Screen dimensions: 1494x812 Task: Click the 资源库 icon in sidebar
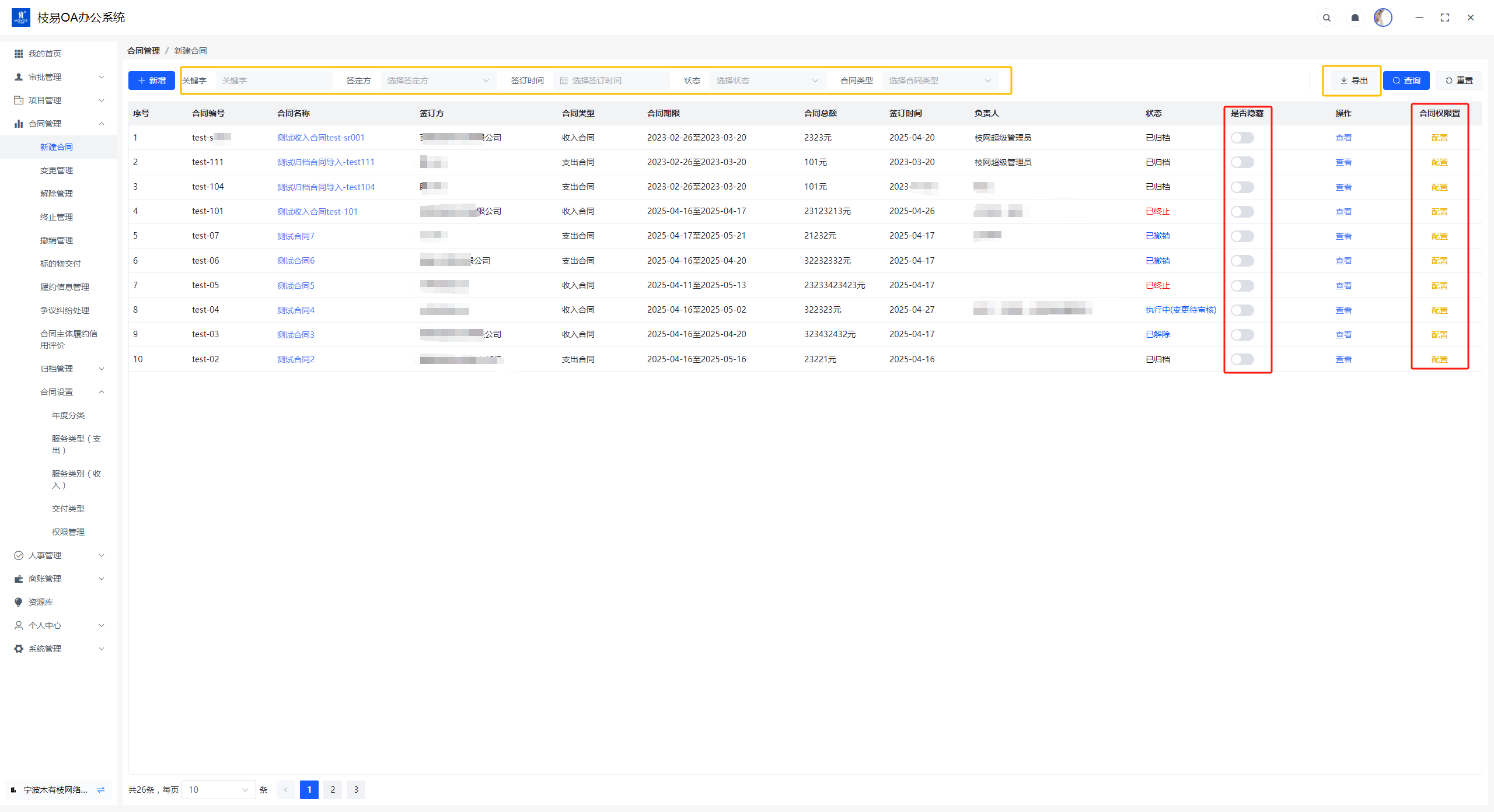pos(19,602)
